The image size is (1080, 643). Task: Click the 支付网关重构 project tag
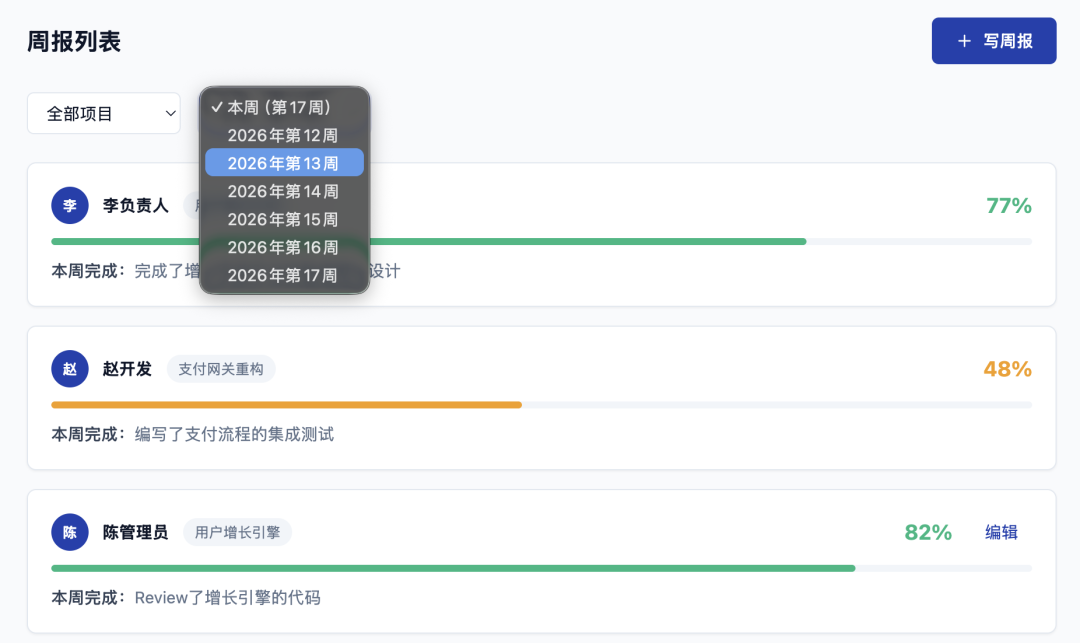point(221,369)
